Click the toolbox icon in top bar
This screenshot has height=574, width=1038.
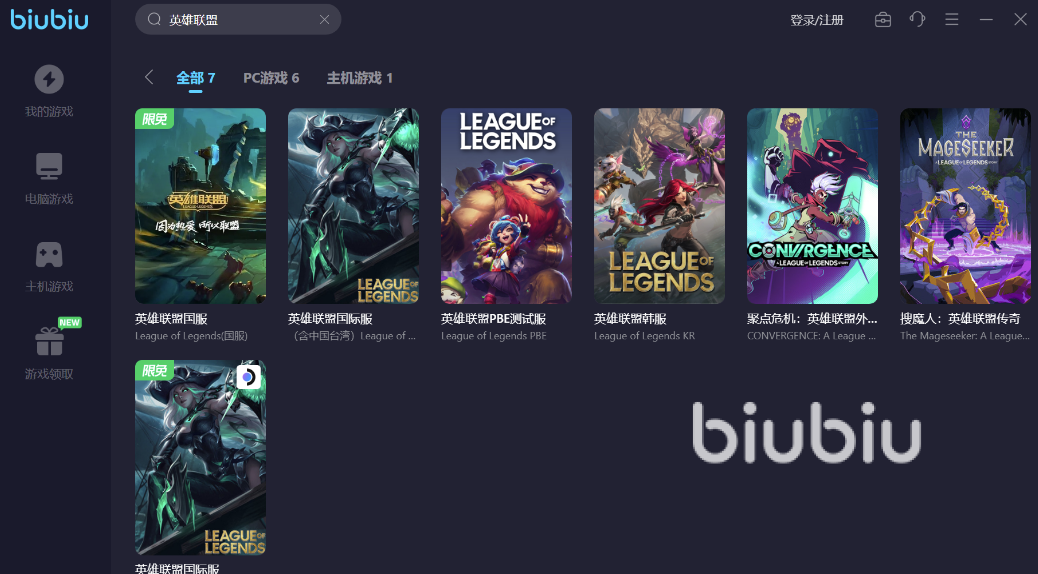(882, 20)
